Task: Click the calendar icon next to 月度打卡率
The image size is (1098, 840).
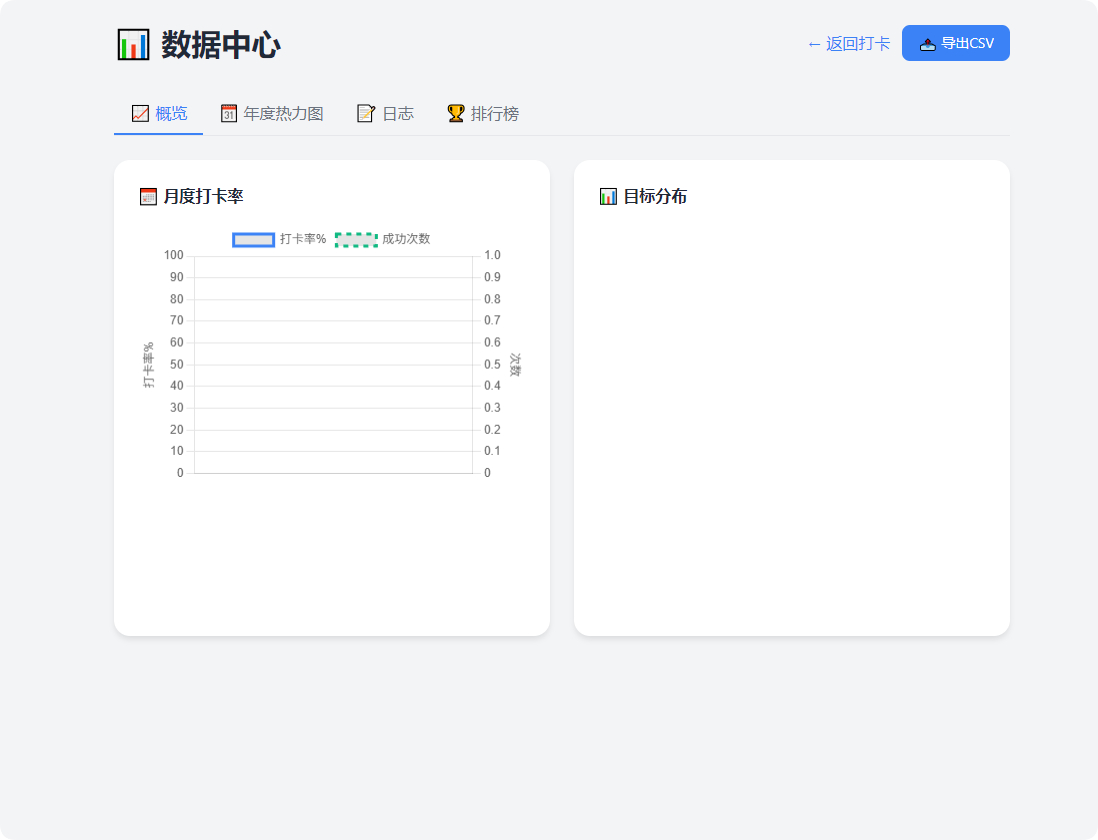Action: 148,197
